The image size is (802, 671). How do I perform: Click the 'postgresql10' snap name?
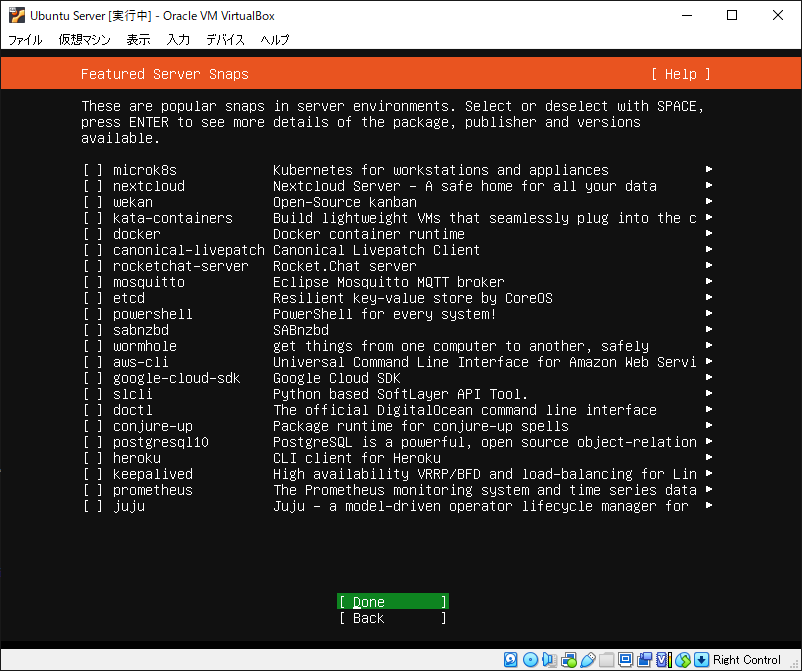pyautogui.click(x=161, y=442)
